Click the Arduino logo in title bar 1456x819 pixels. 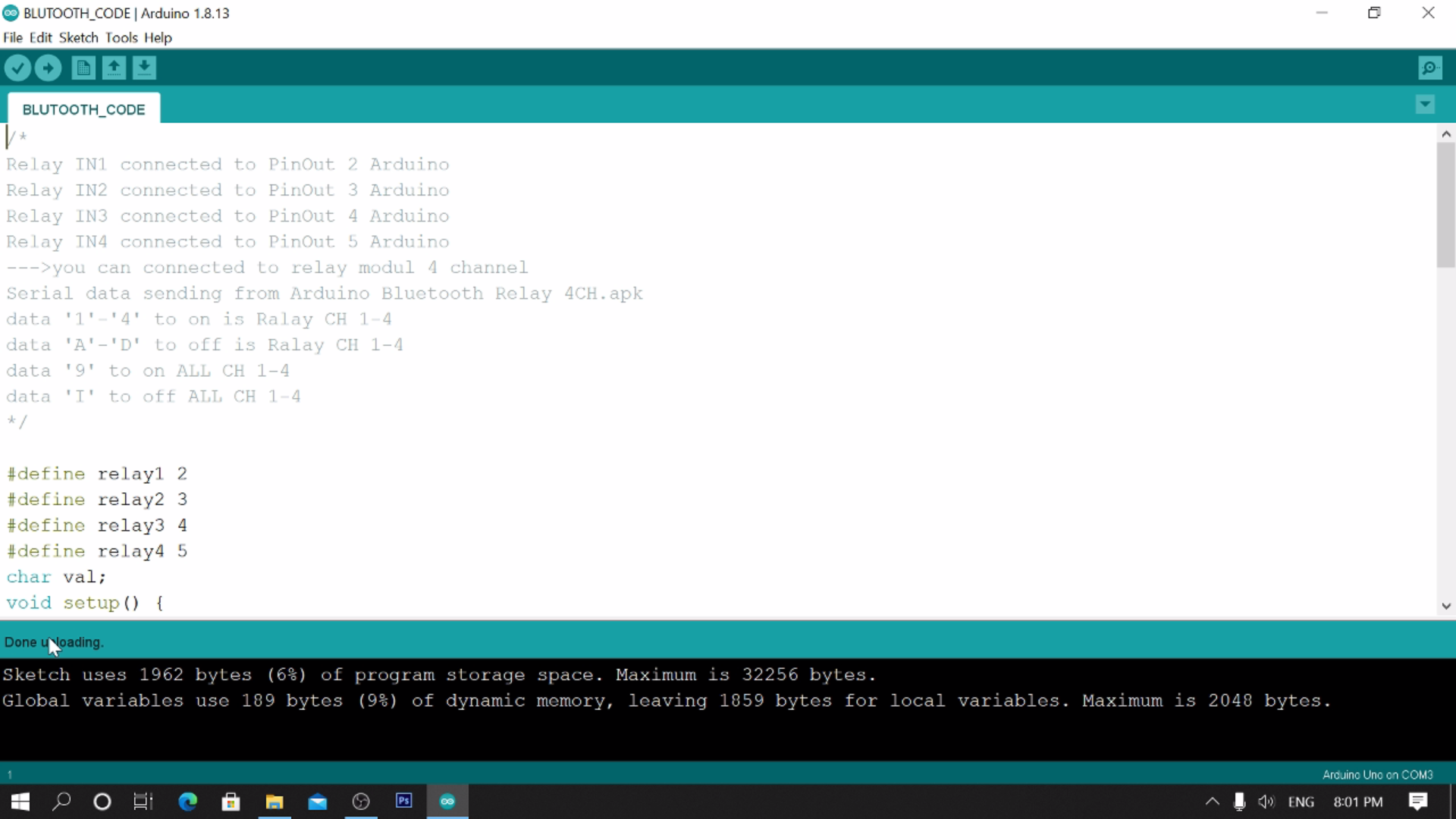pyautogui.click(x=11, y=13)
